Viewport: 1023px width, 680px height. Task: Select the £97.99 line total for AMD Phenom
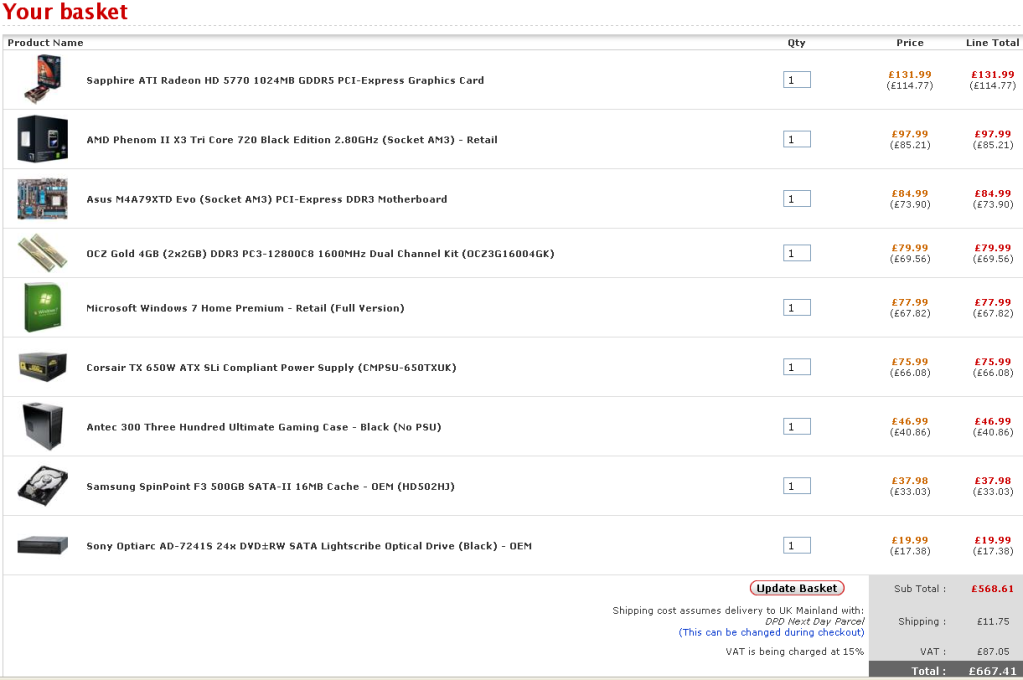coord(992,134)
